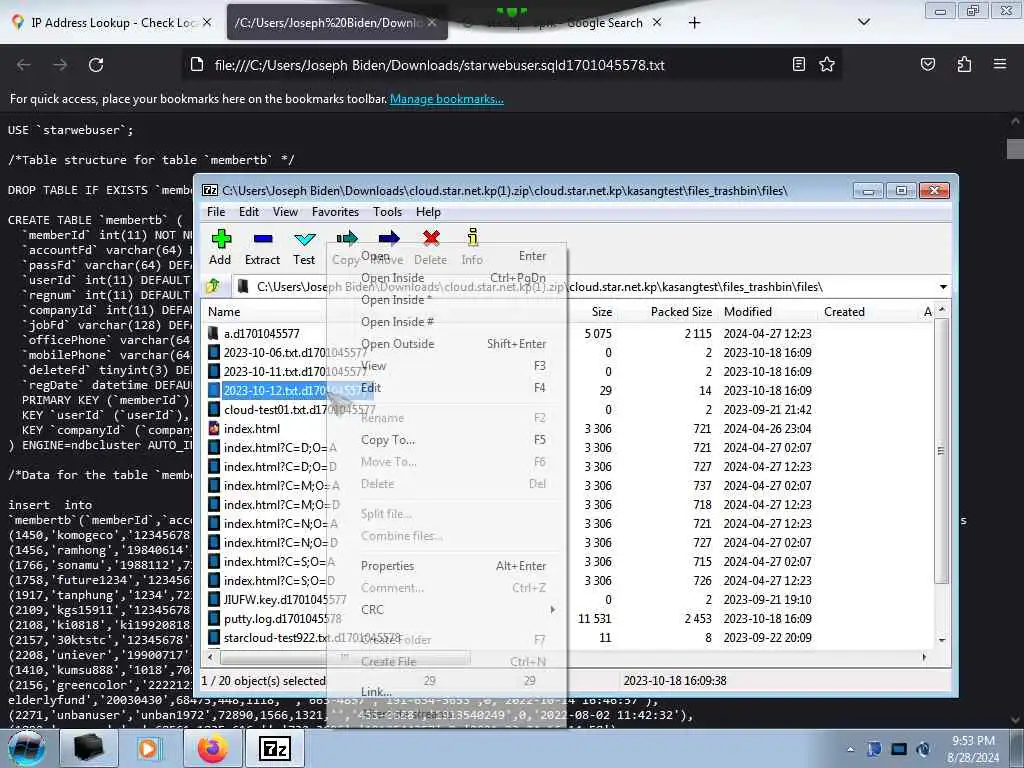Open the Edit menu in 7-Zip
Viewport: 1024px width, 768px height.
249,212
